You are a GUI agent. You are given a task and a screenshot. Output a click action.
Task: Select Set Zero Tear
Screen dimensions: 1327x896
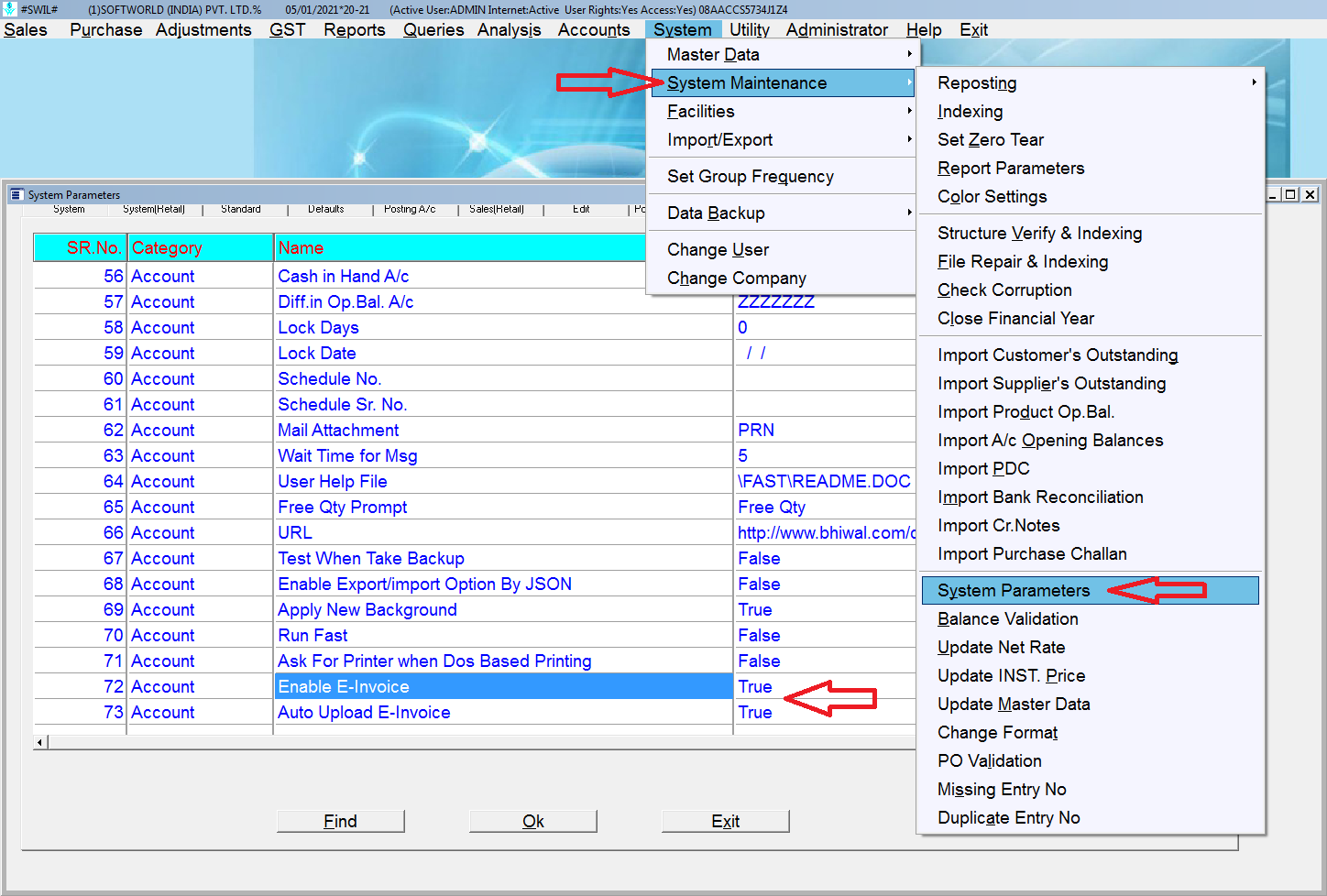1091,139
